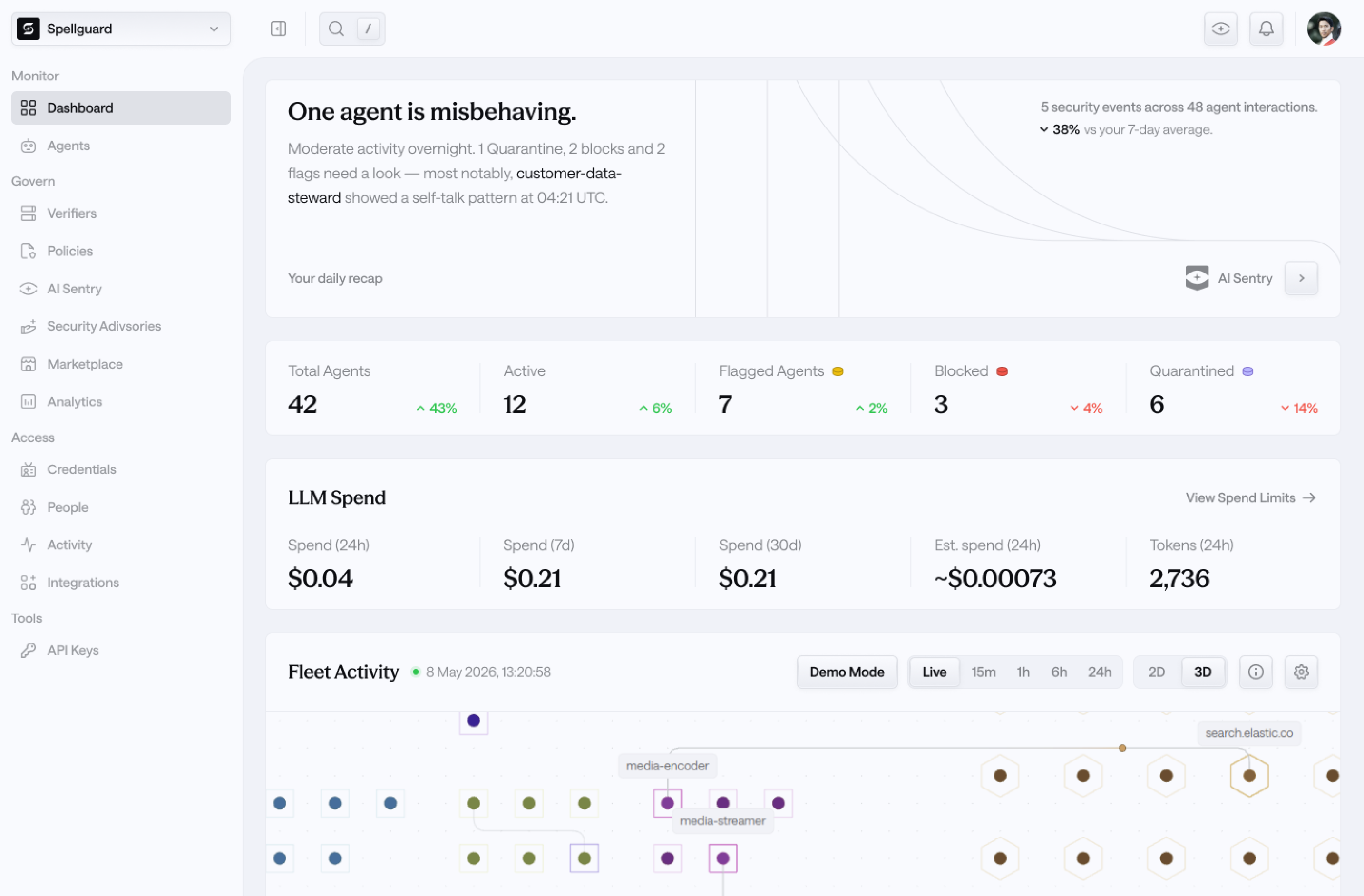The height and width of the screenshot is (896, 1364).
Task: Open AI Sentry recap chevron button
Action: tap(1301, 278)
